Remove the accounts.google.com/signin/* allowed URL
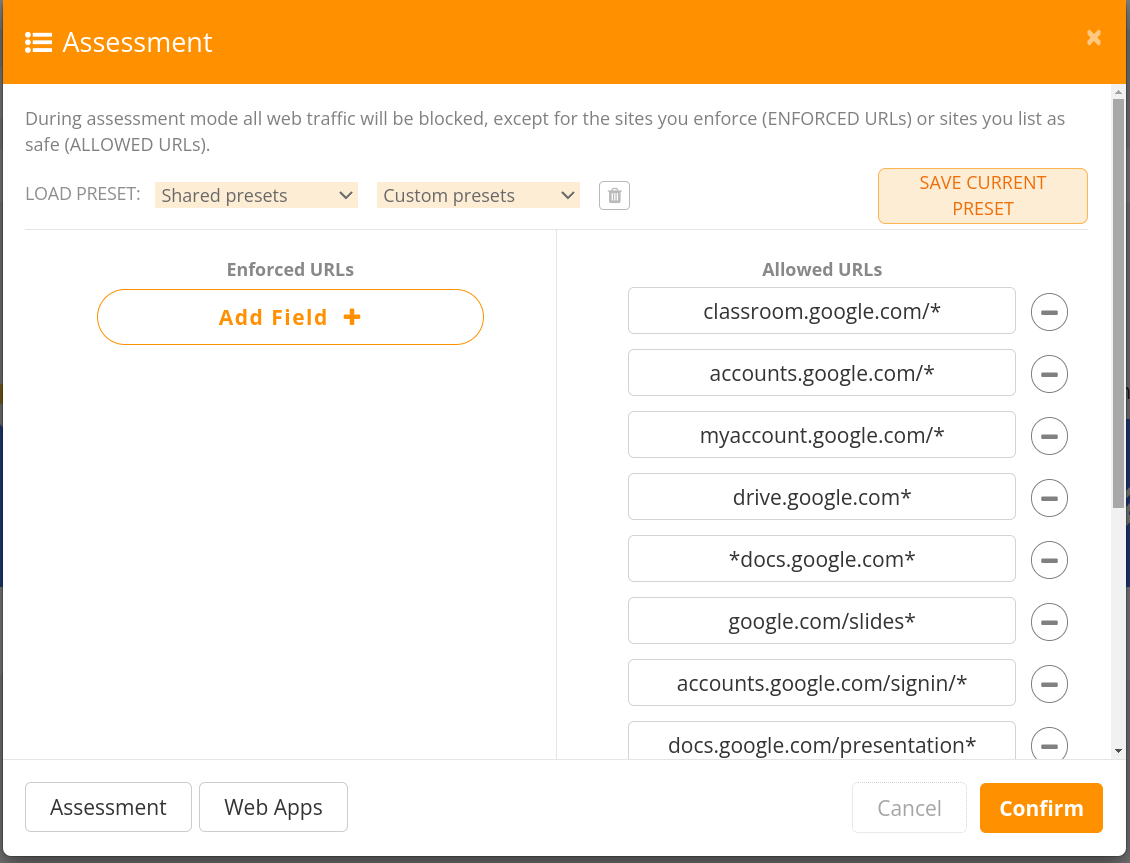 [x=1049, y=684]
